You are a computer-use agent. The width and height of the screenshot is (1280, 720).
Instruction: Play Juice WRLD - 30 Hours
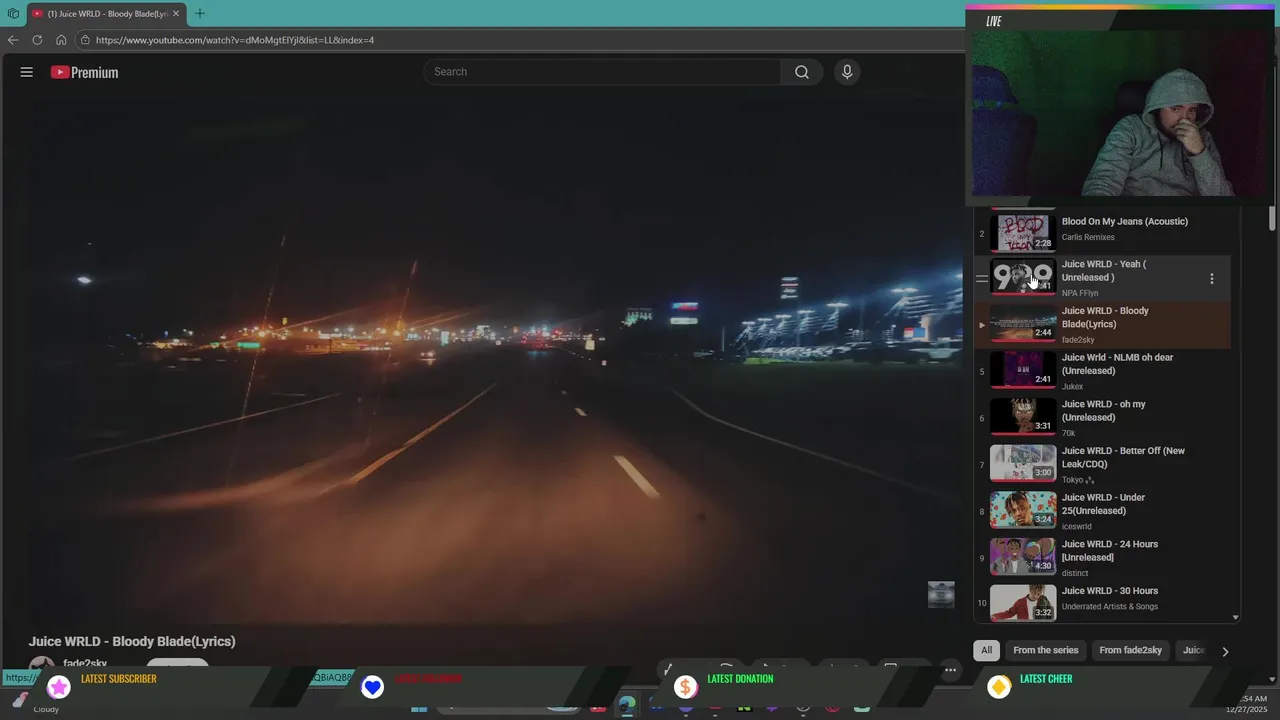pyautogui.click(x=1110, y=591)
